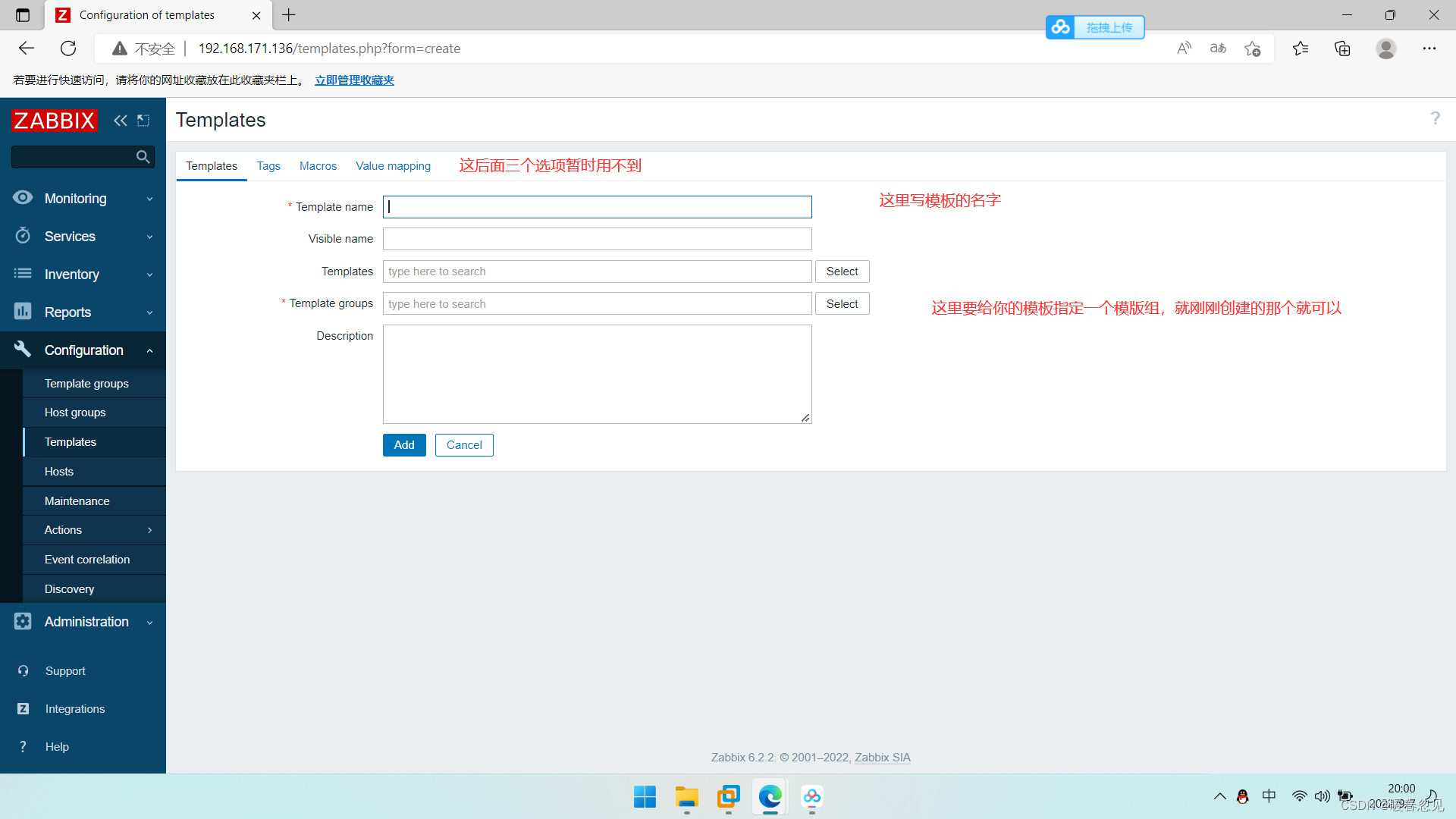Open Services section in sidebar
Image resolution: width=1456 pixels, height=819 pixels.
click(84, 237)
